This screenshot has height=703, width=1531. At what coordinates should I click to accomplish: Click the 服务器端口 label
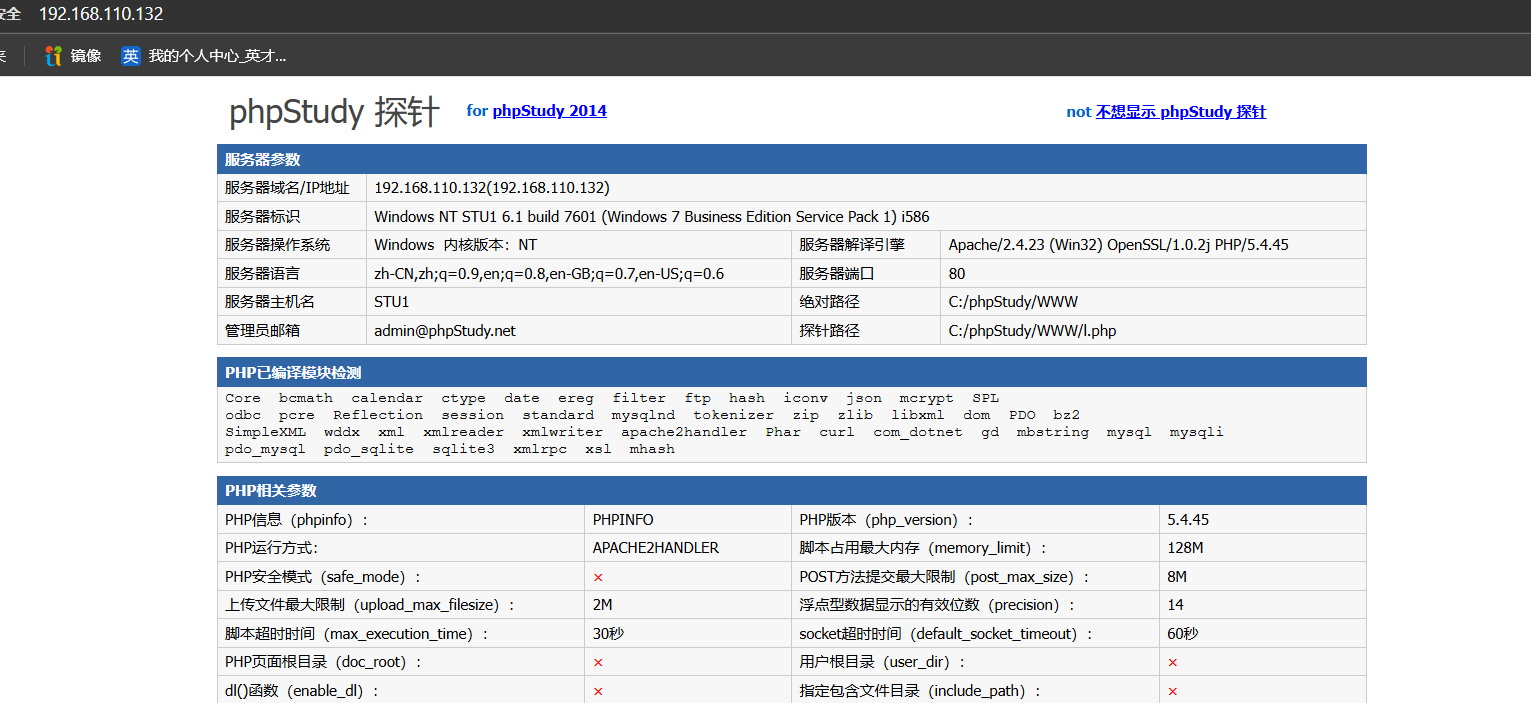[x=836, y=274]
